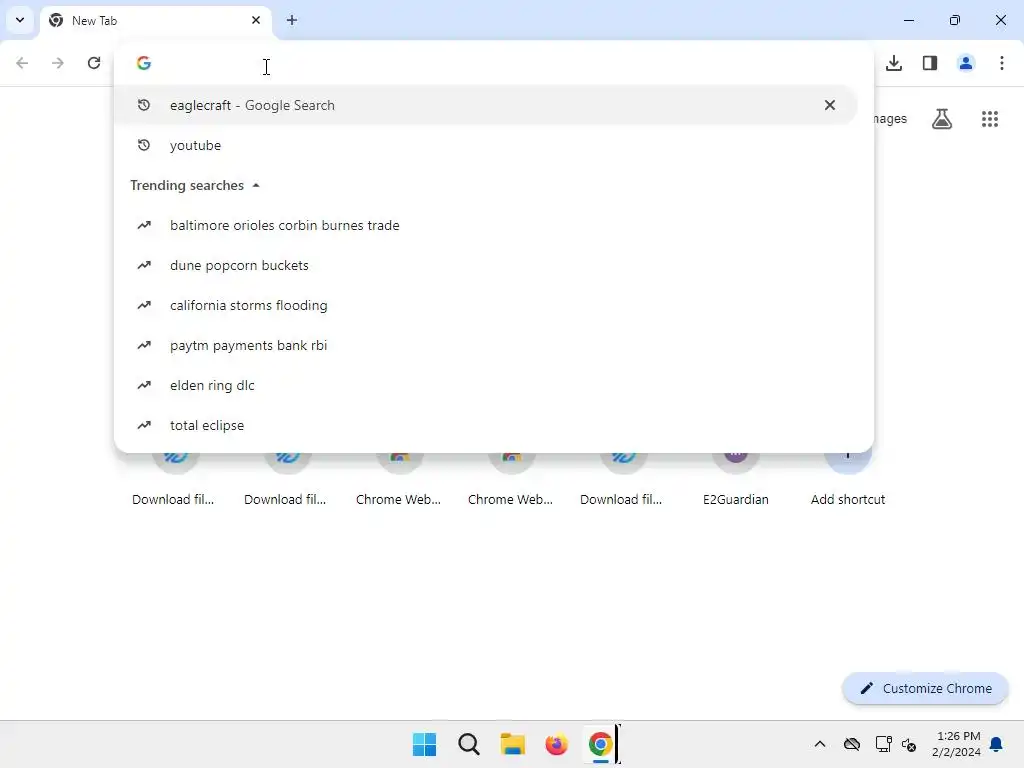Open Chrome three-dot menu
The image size is (1024, 768).
point(1002,63)
